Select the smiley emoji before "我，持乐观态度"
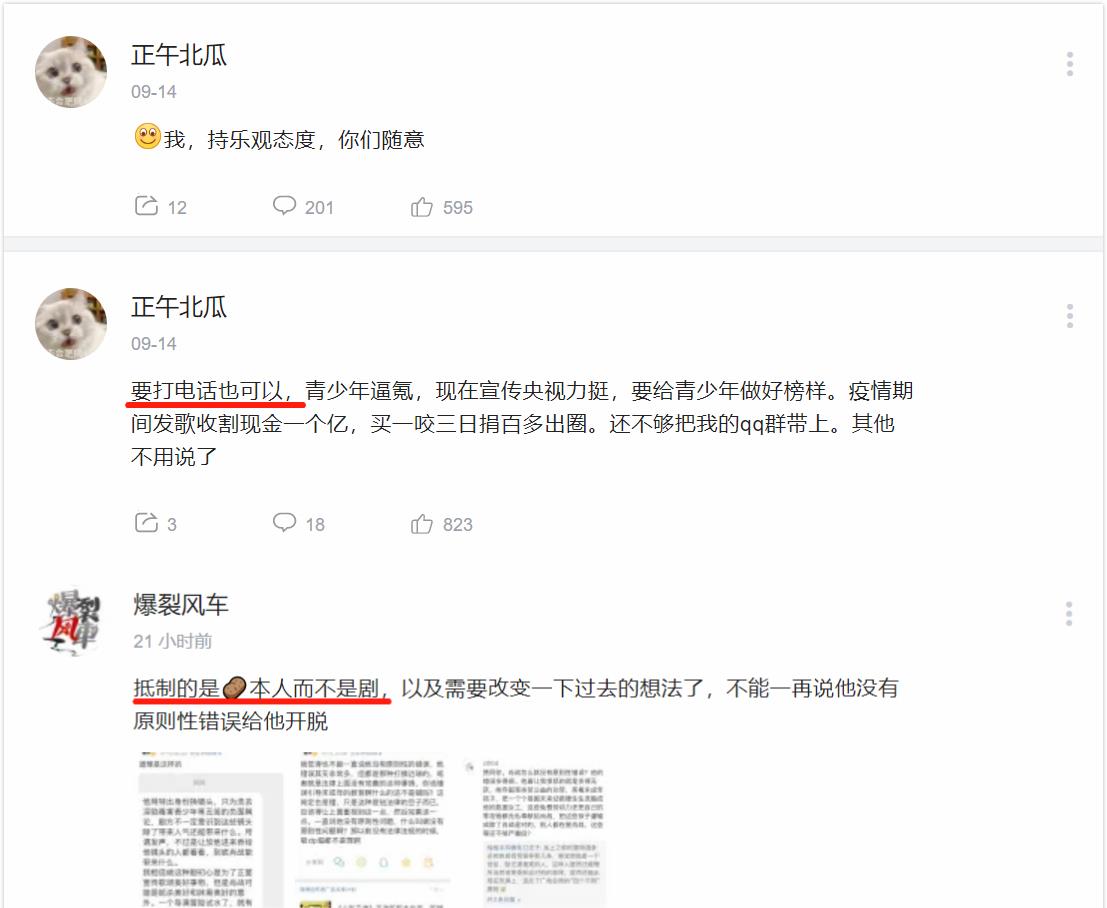 [148, 136]
